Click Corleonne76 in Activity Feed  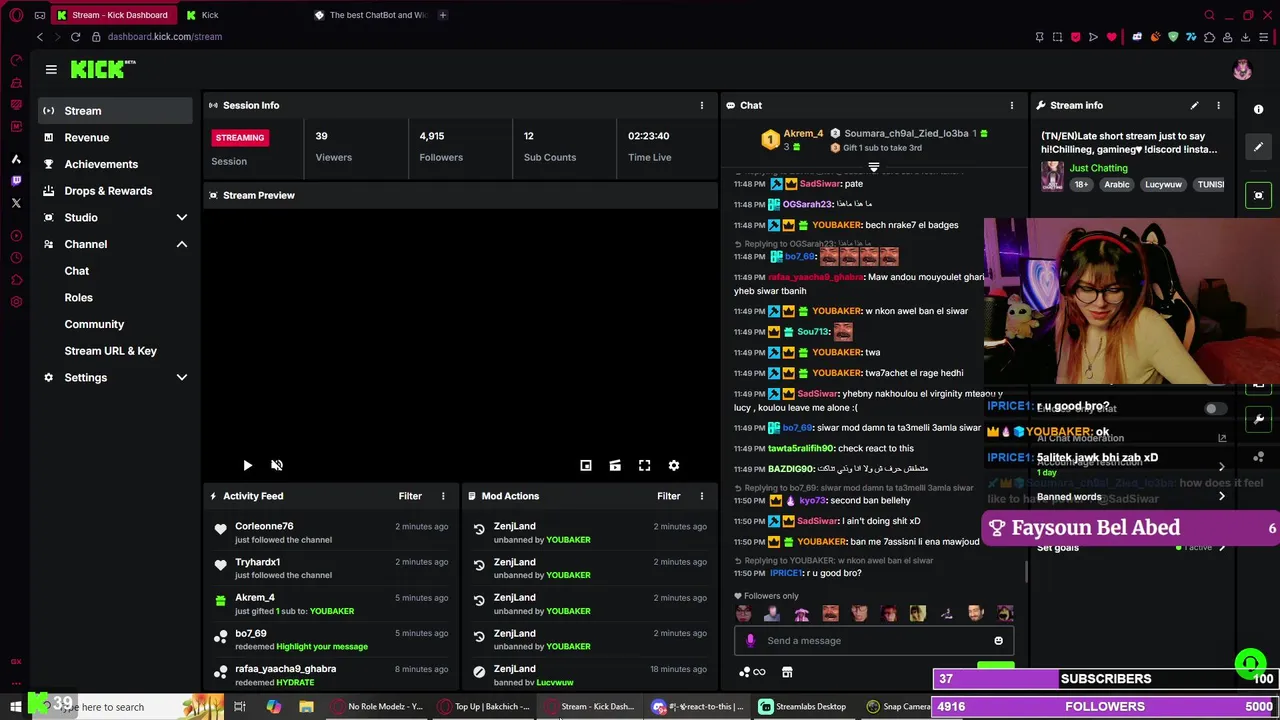pos(264,526)
